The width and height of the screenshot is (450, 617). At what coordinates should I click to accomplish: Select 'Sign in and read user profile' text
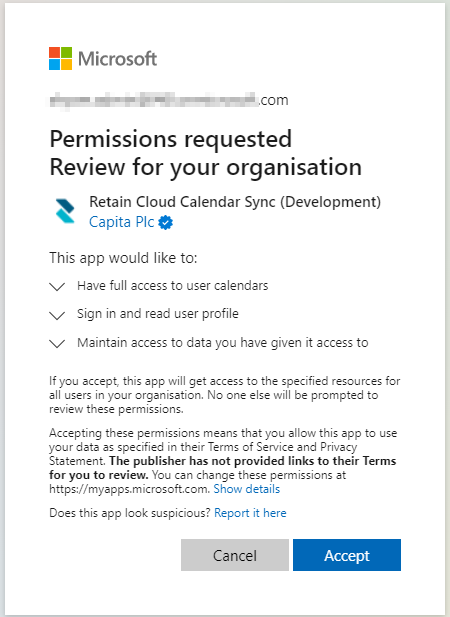tap(158, 314)
